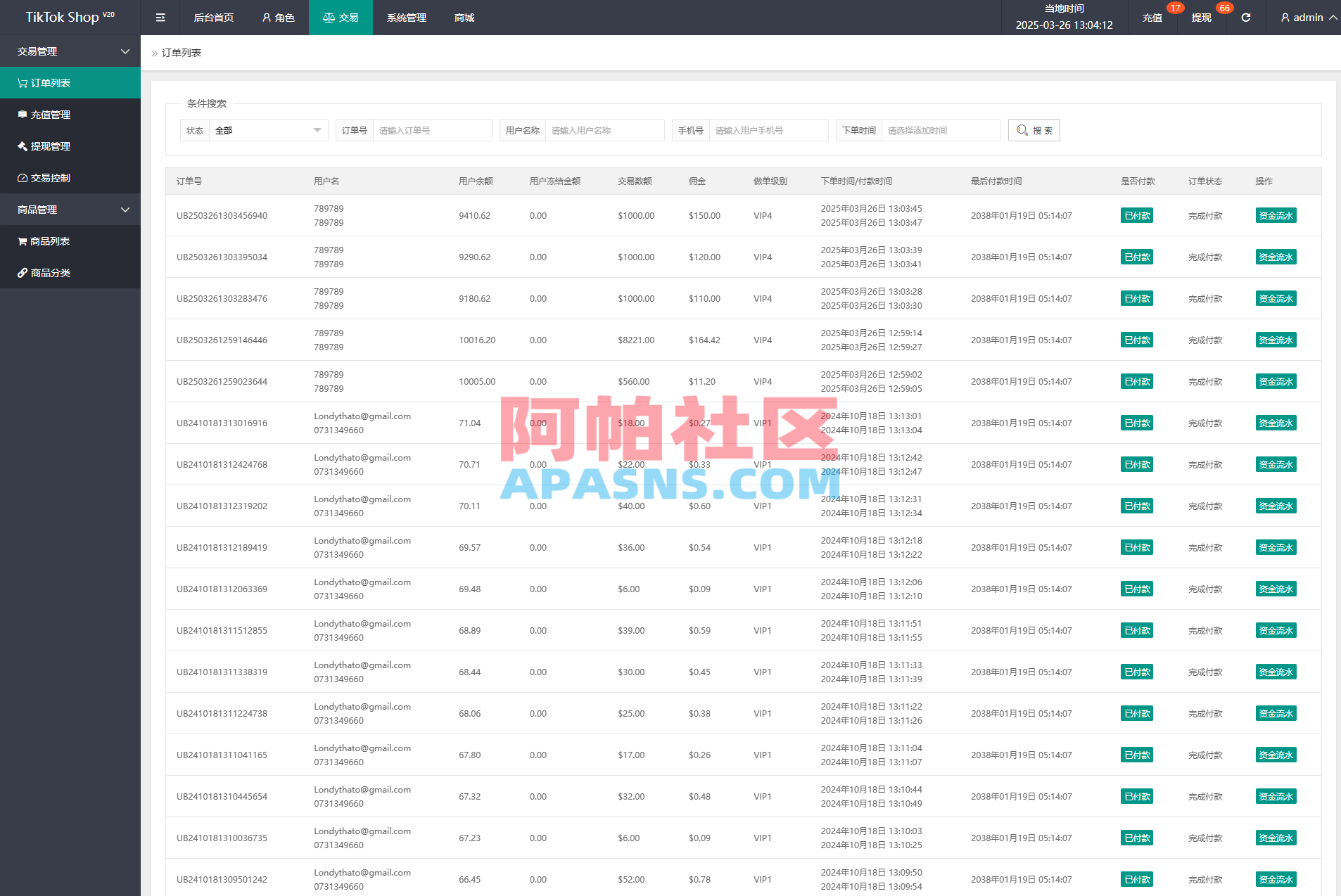The height and width of the screenshot is (896, 1341).
Task: Click the 商品分类 link icon
Action: click(22, 272)
